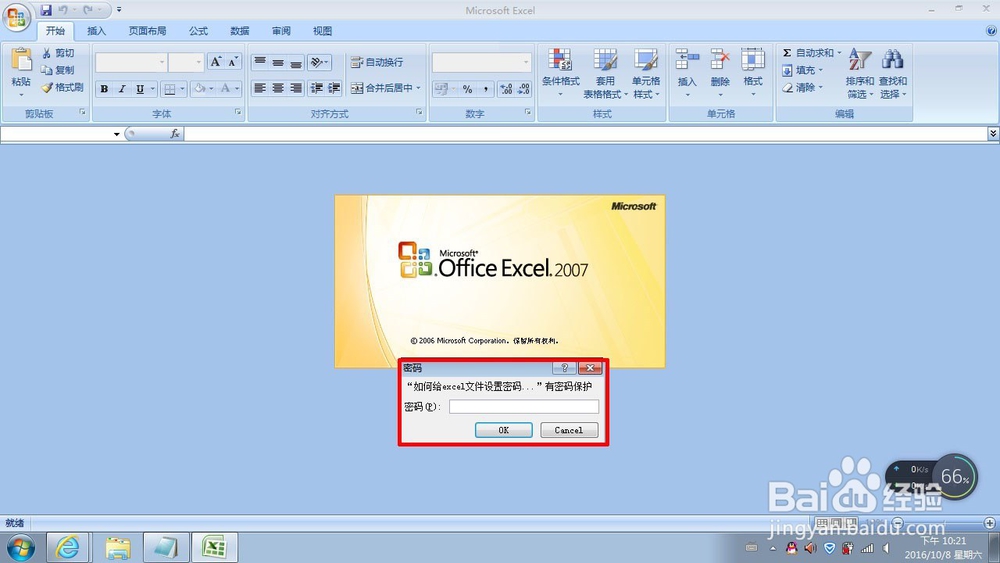The width and height of the screenshot is (1000, 563).
Task: Switch to the 页面布局 (Page Layout) tab
Action: click(147, 31)
